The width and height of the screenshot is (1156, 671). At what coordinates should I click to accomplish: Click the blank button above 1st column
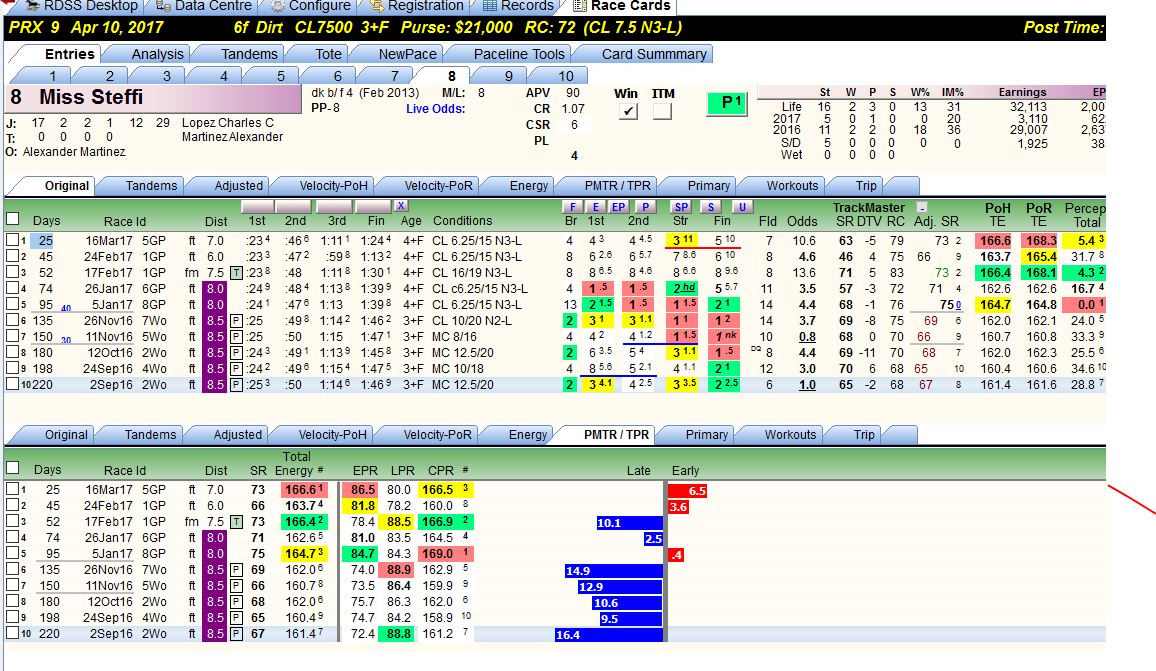coord(257,206)
